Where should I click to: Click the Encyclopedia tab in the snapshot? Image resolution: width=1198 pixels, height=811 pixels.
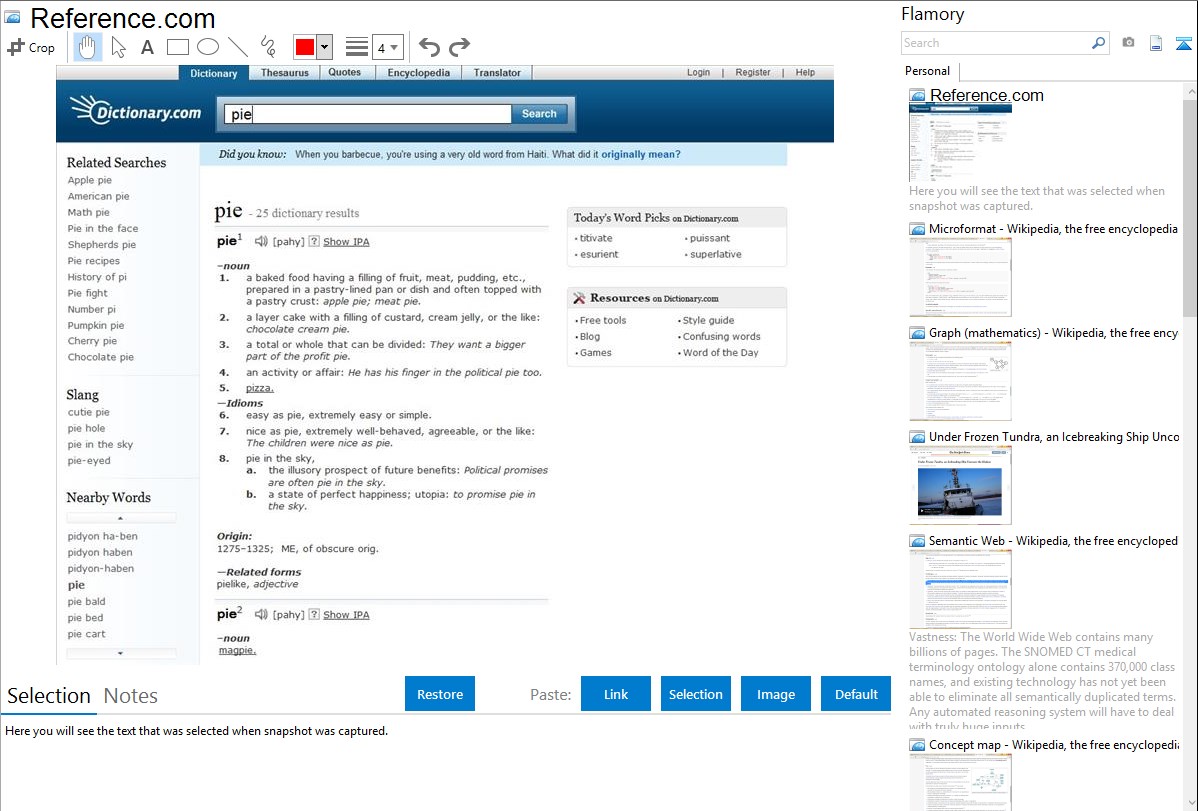tap(419, 73)
